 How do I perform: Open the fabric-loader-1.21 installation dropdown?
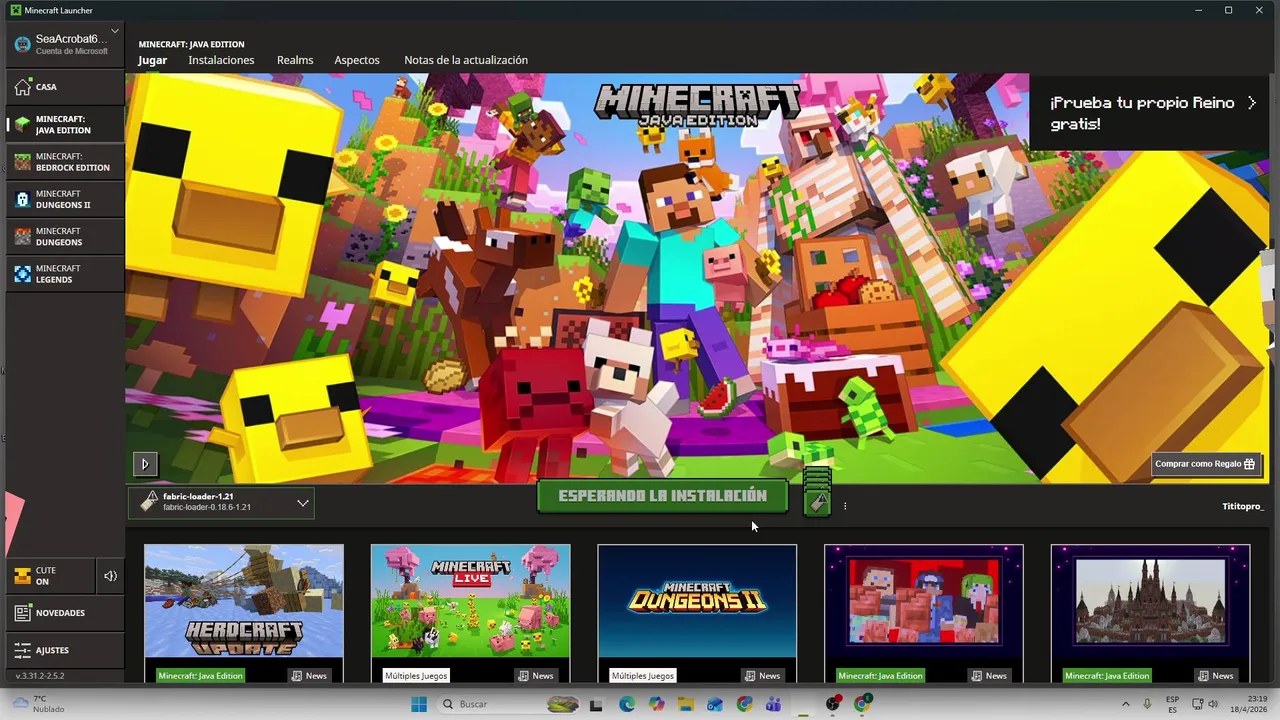tap(221, 502)
